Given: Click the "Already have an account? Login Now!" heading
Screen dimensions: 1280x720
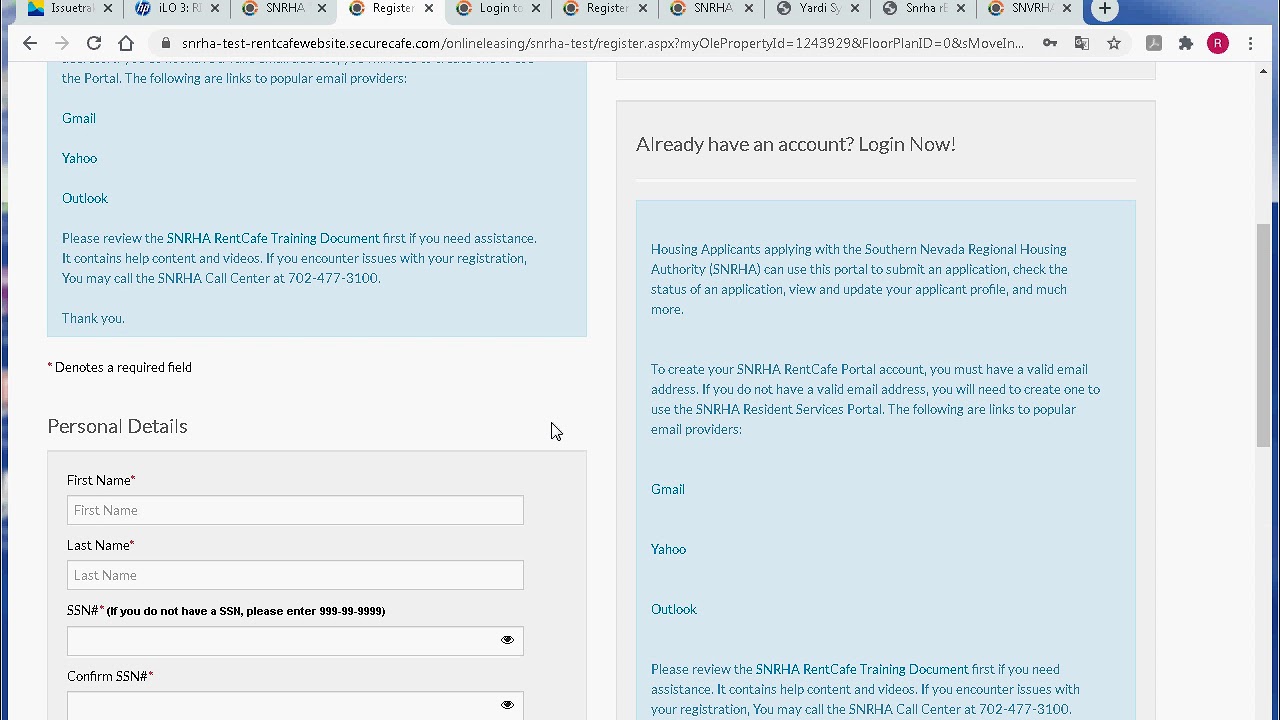Looking at the screenshot, I should (796, 144).
